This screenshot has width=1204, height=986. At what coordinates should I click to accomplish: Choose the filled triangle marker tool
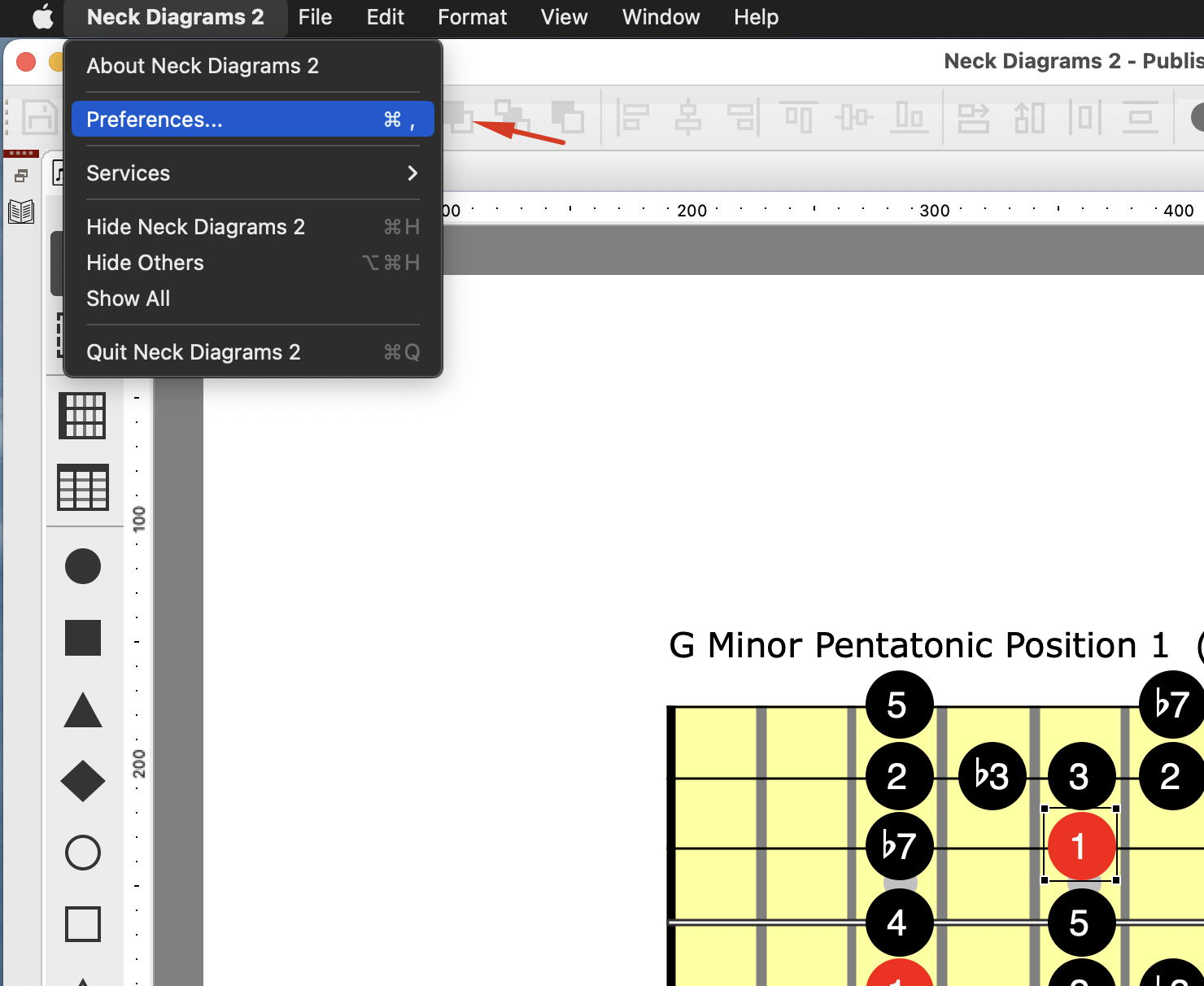pos(83,709)
